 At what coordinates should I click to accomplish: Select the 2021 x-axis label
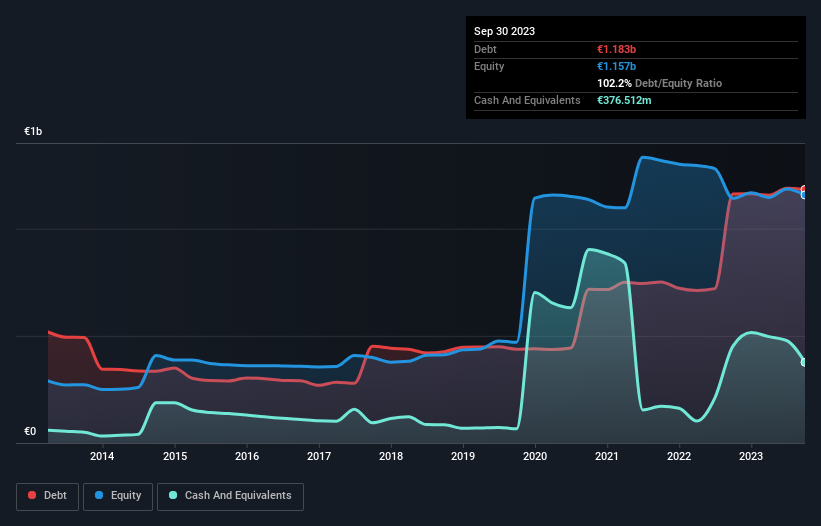[607, 456]
